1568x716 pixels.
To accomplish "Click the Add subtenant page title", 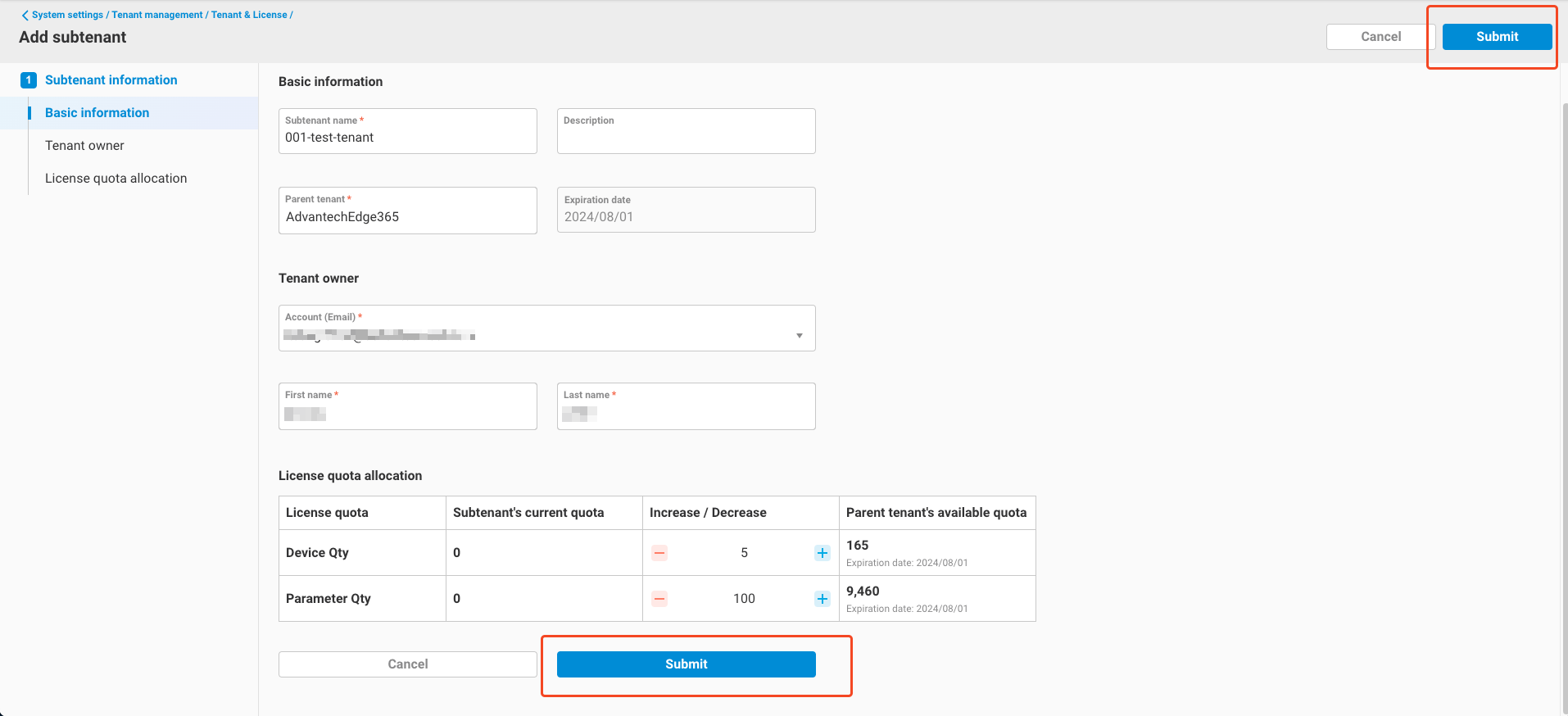I will (x=73, y=38).
